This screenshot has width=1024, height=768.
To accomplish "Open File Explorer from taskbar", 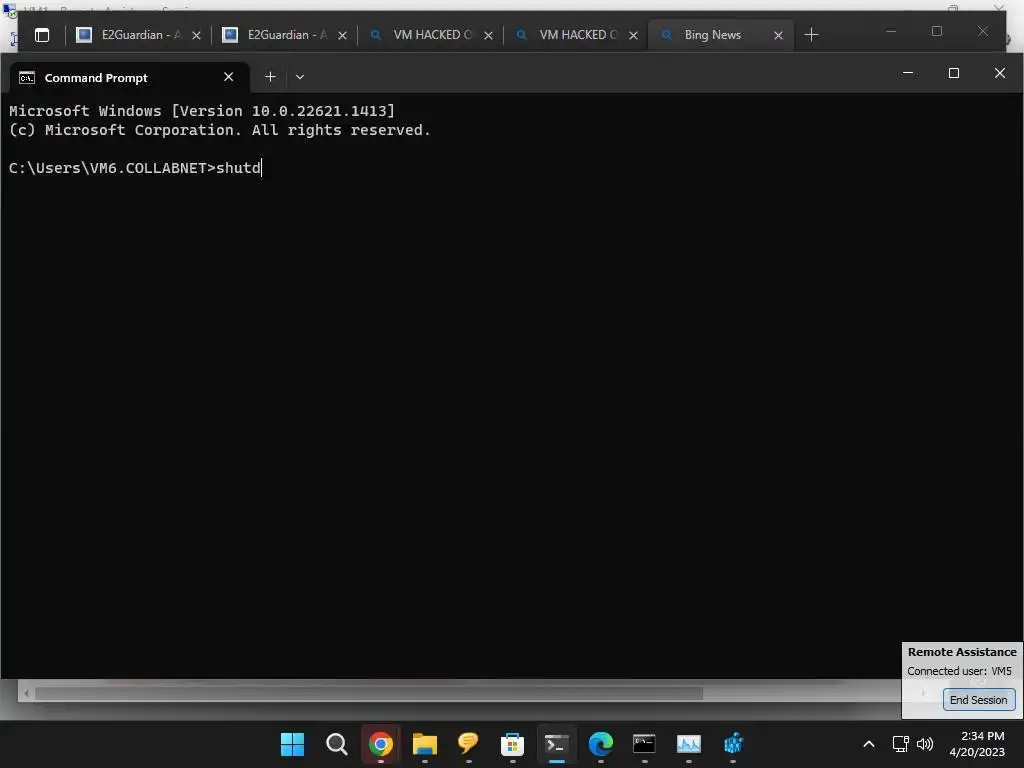I will [424, 744].
